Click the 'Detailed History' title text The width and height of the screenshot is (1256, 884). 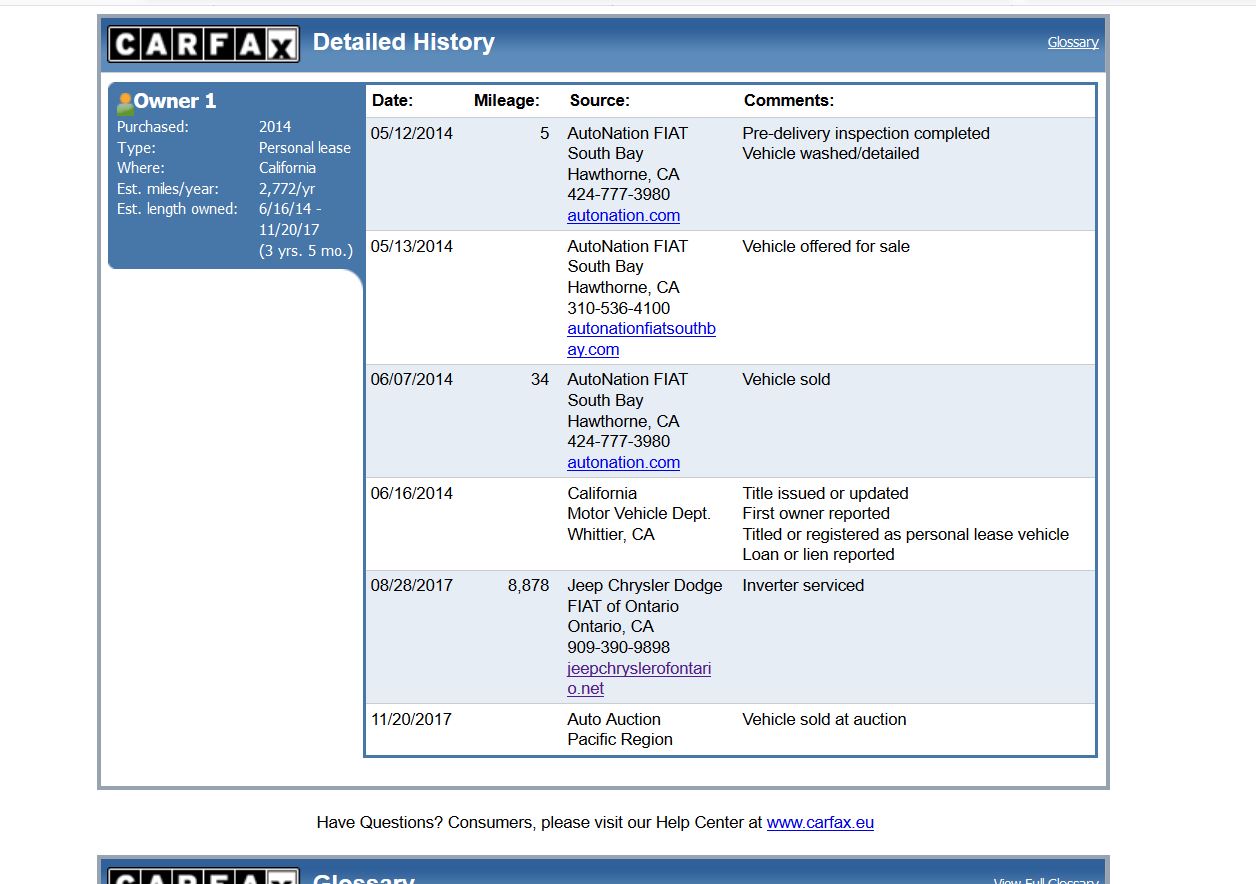403,42
